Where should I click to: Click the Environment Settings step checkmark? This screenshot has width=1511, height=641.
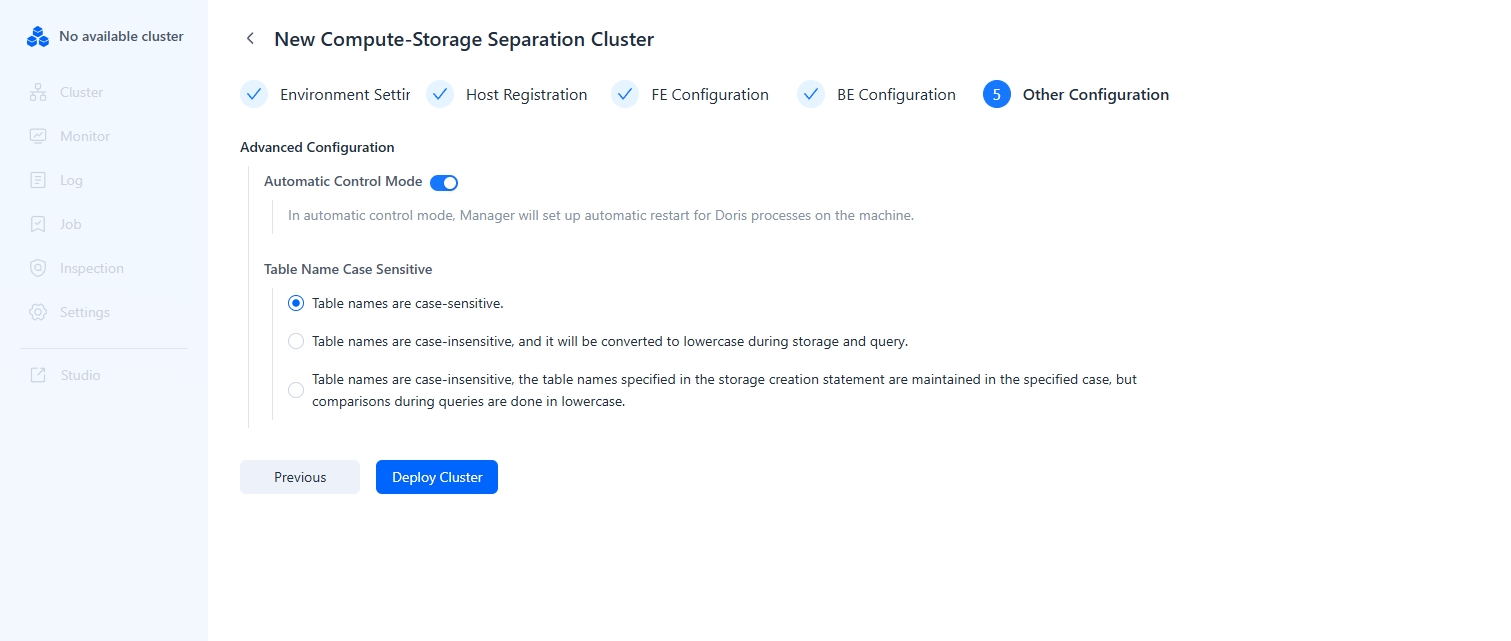coord(254,95)
